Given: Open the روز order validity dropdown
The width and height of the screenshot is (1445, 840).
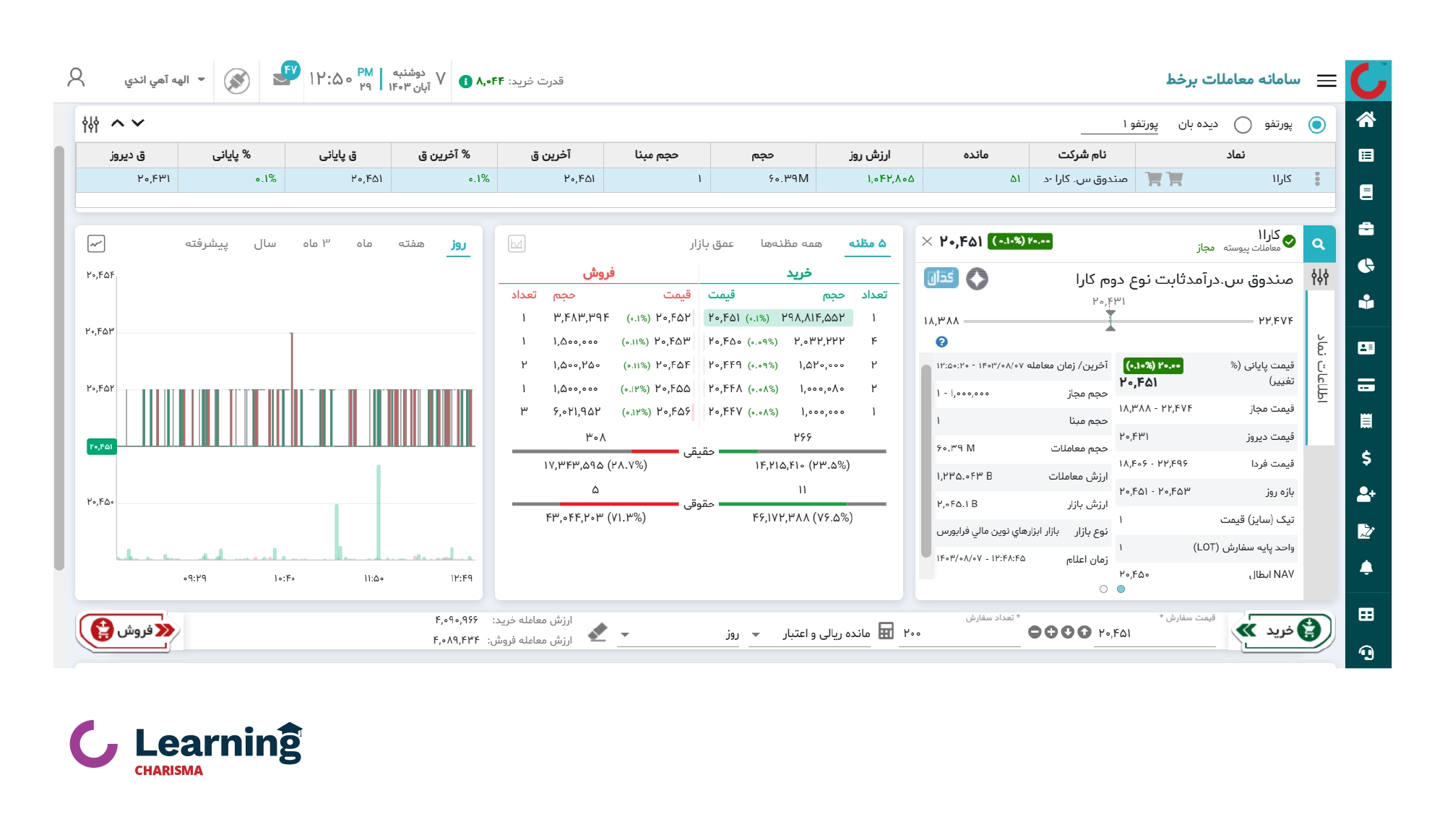Looking at the screenshot, I should (x=679, y=634).
